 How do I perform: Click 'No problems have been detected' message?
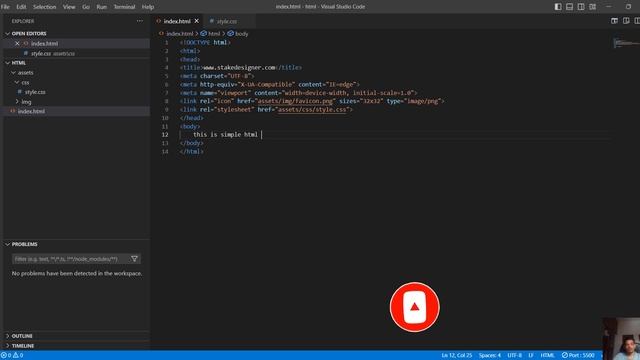tap(77, 273)
